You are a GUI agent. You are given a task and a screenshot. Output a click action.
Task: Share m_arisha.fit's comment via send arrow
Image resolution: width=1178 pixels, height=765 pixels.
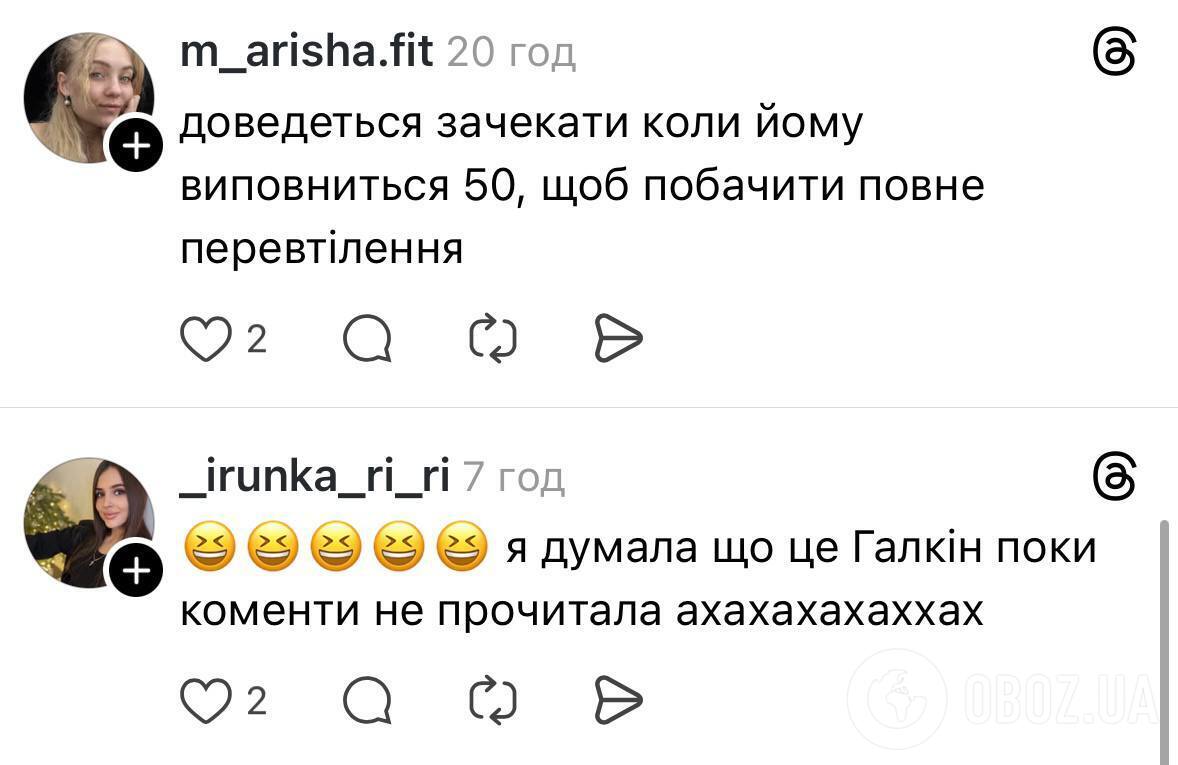point(619,338)
